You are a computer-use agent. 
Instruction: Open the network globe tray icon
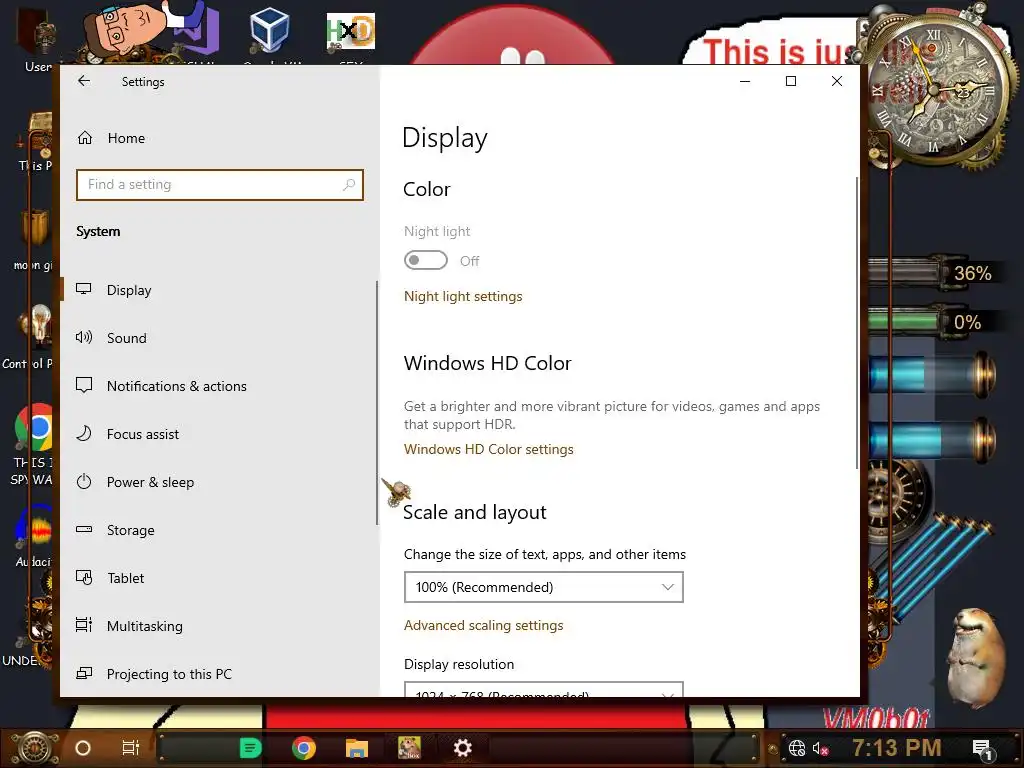797,748
